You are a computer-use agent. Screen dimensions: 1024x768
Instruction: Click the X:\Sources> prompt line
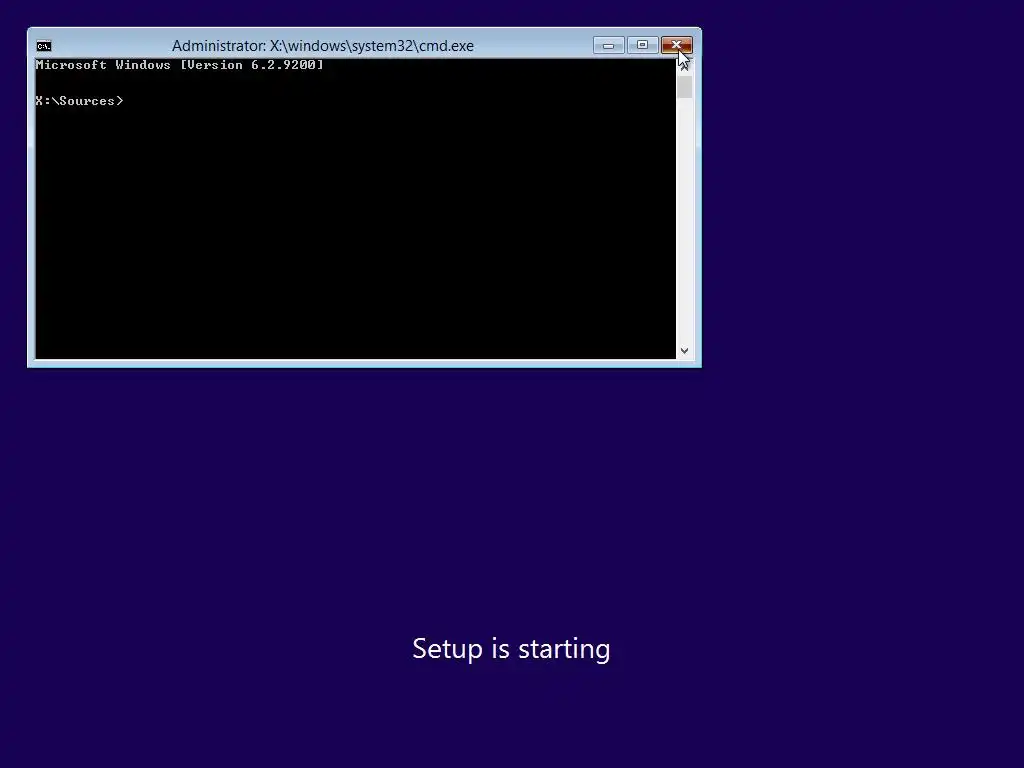pyautogui.click(x=80, y=101)
